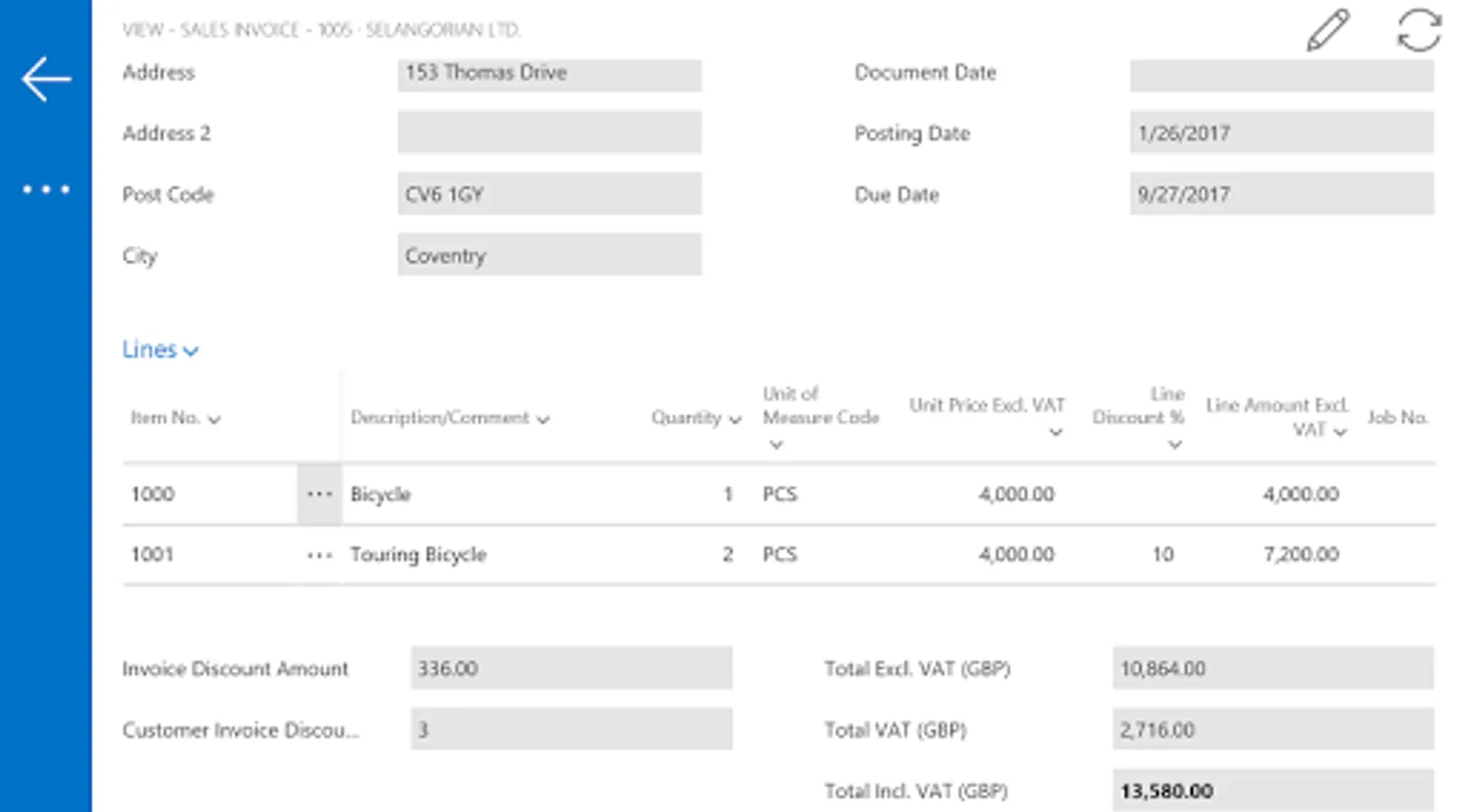
Task: Click the refresh icon
Action: coord(1418,31)
